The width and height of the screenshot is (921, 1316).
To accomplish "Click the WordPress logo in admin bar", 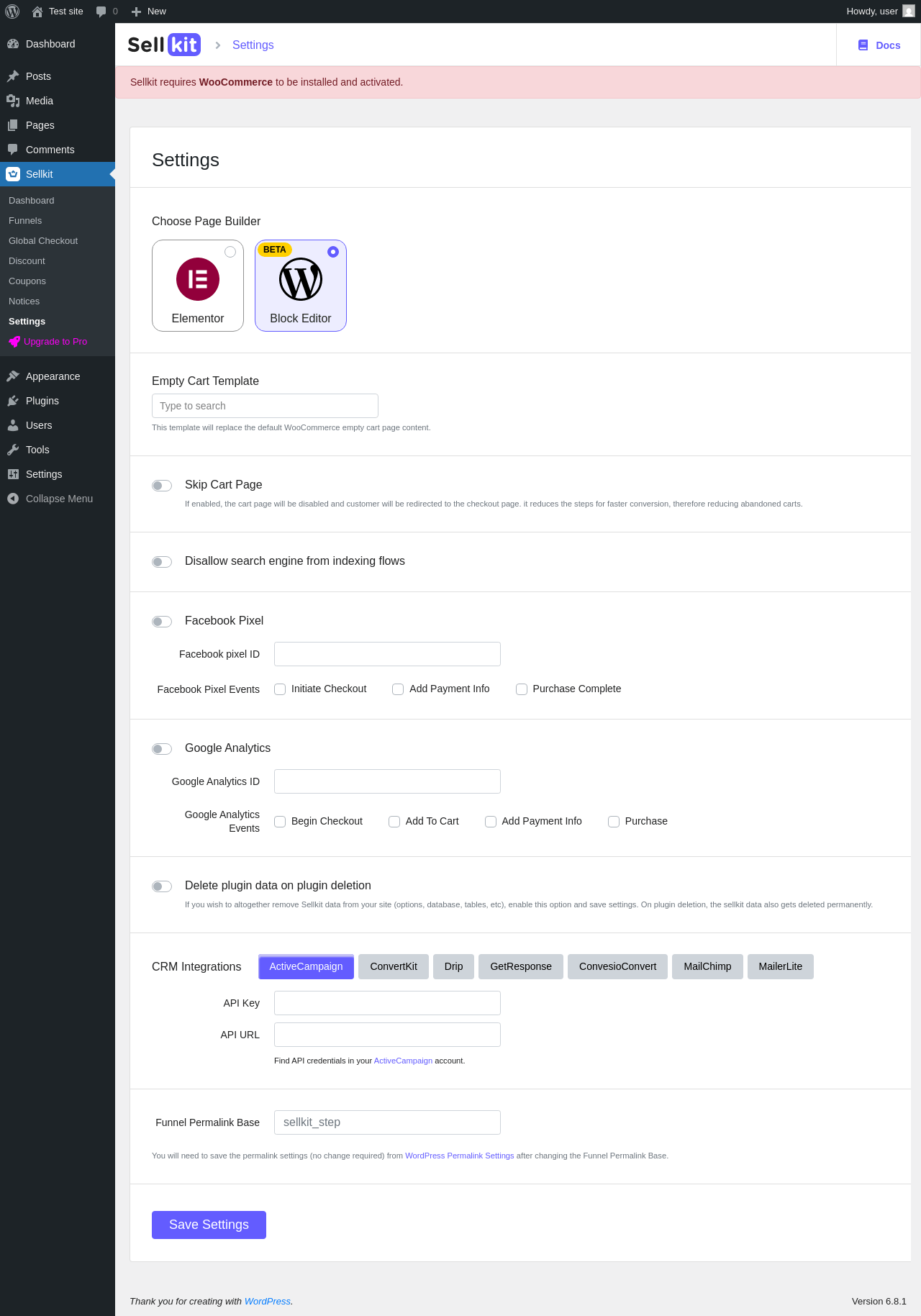I will point(12,12).
